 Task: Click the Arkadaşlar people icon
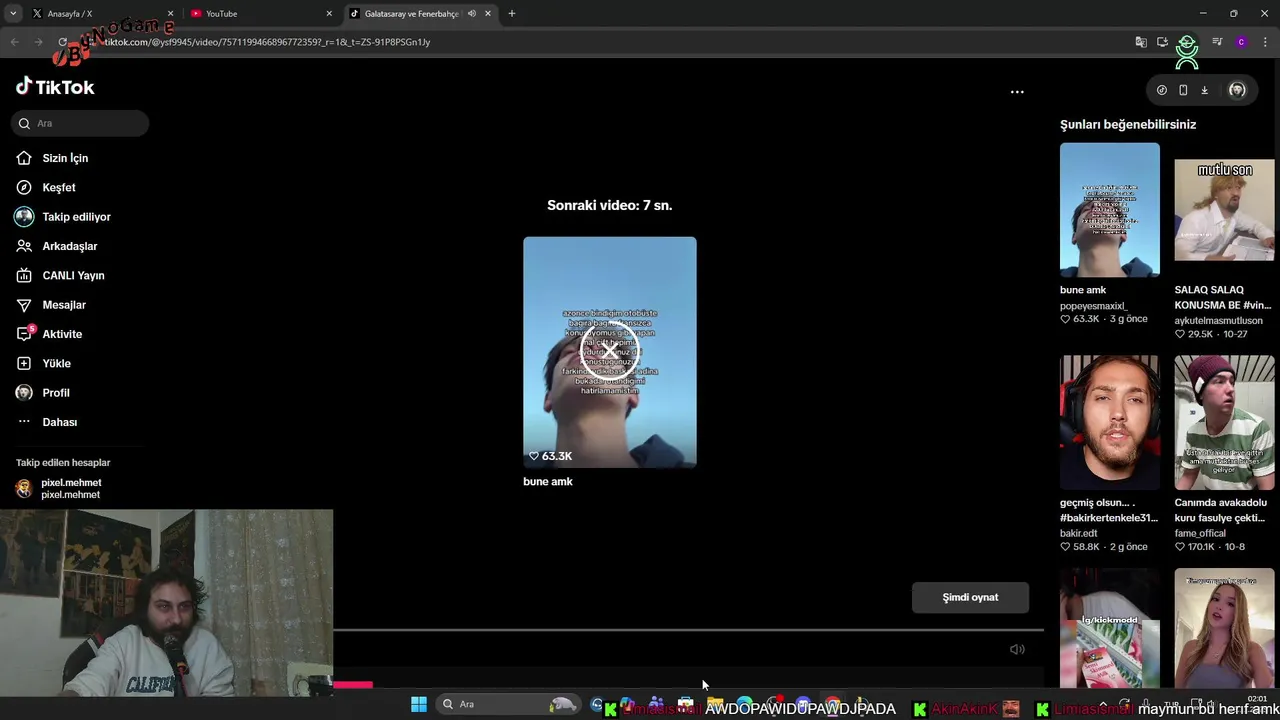coord(24,246)
